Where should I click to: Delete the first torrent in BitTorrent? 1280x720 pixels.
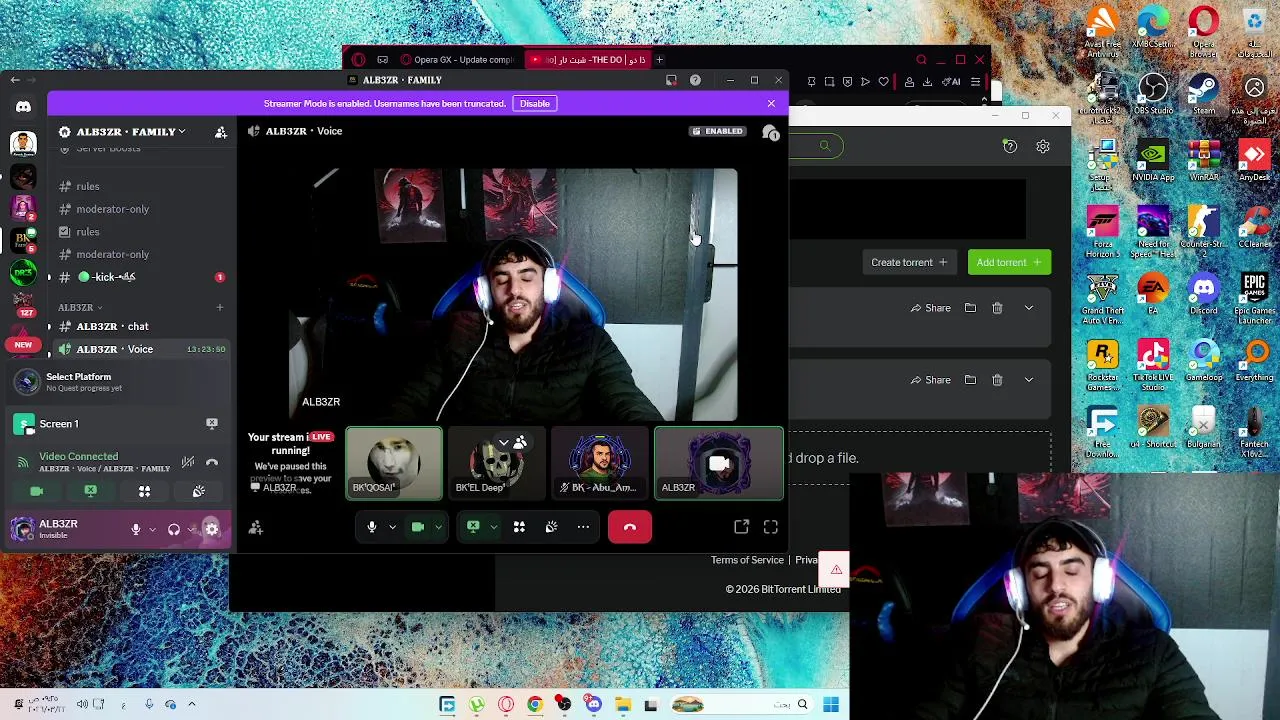click(997, 308)
